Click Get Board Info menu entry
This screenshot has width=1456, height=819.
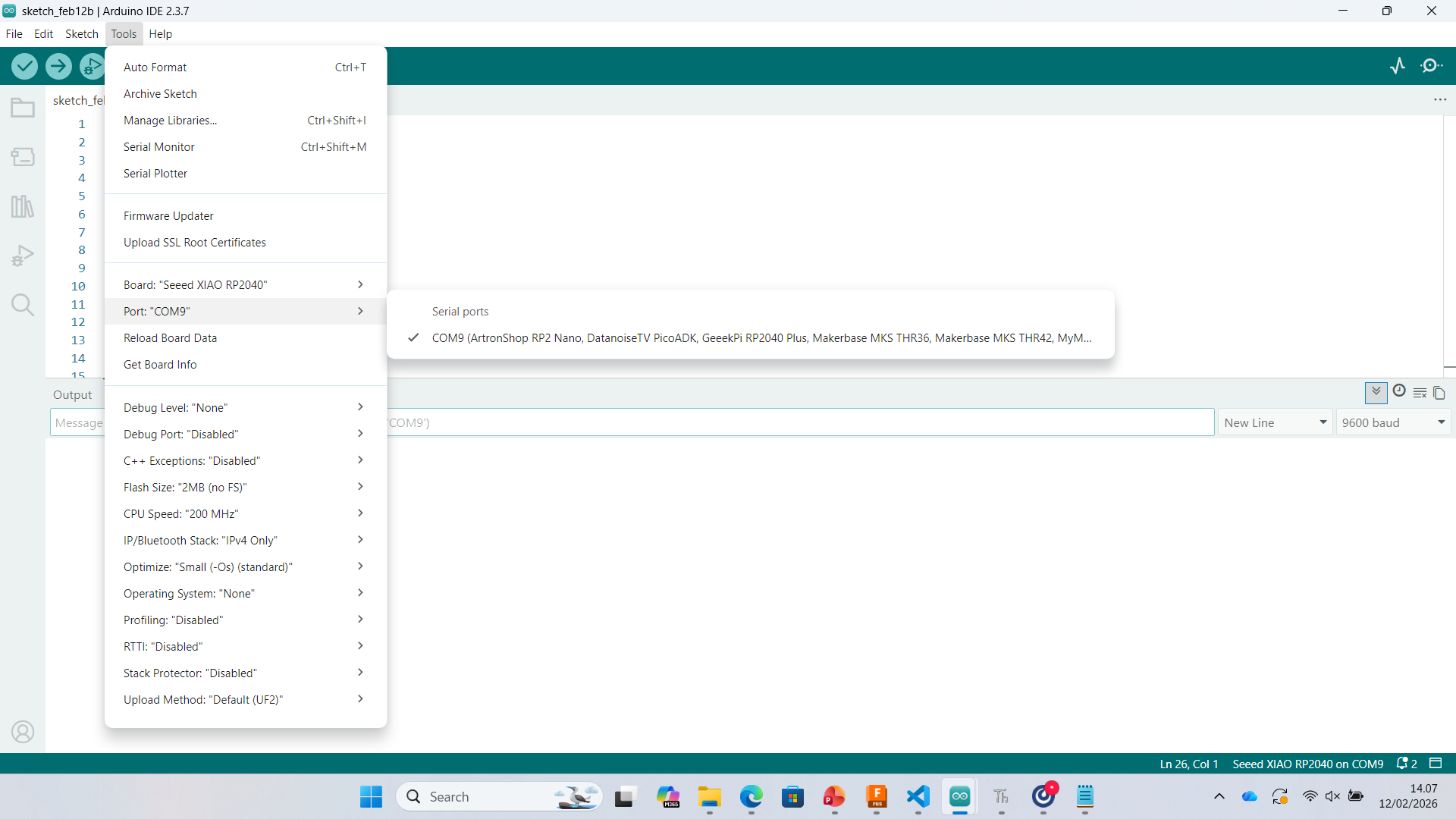coord(160,365)
